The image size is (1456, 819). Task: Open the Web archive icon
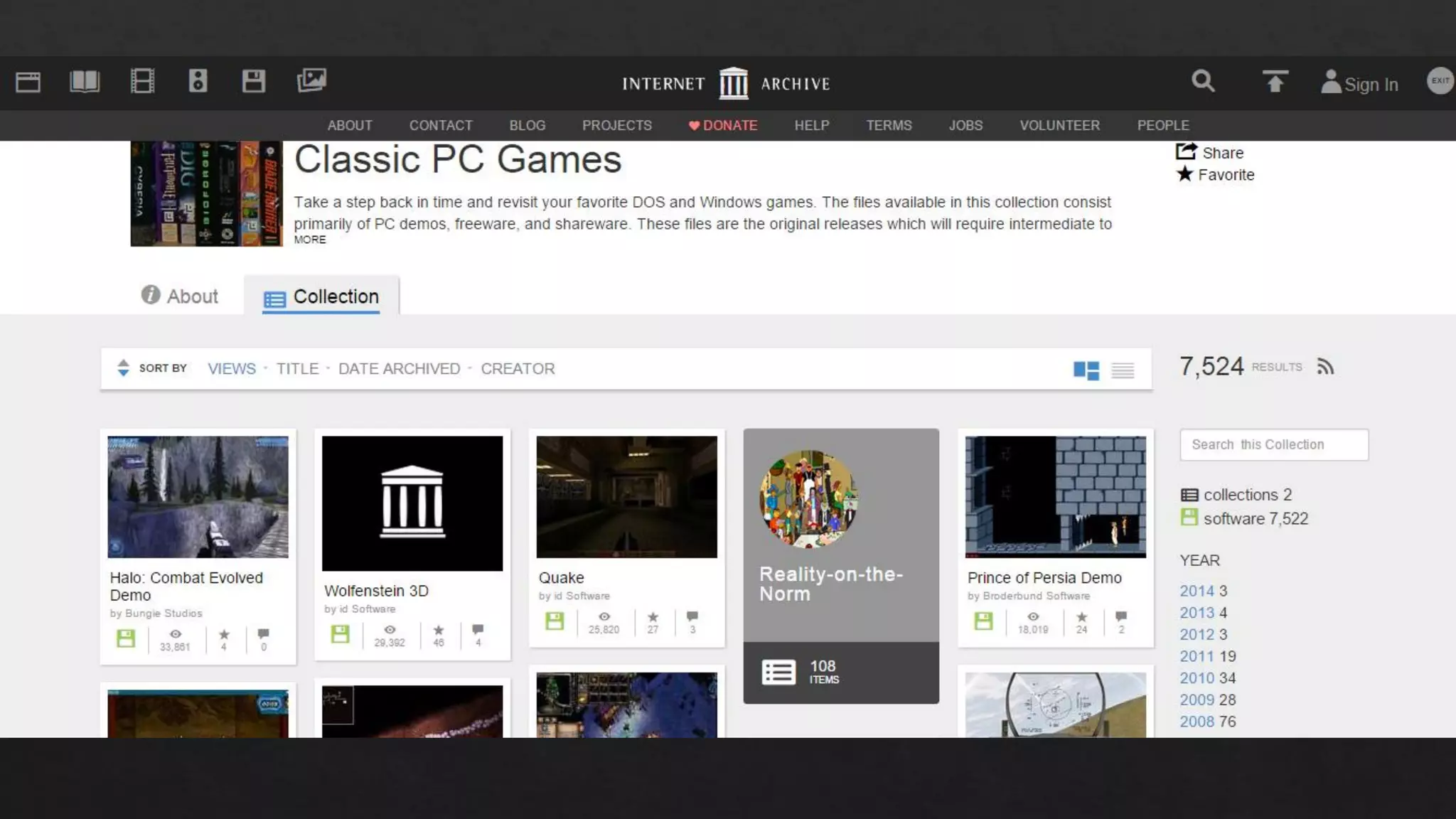click(x=28, y=82)
